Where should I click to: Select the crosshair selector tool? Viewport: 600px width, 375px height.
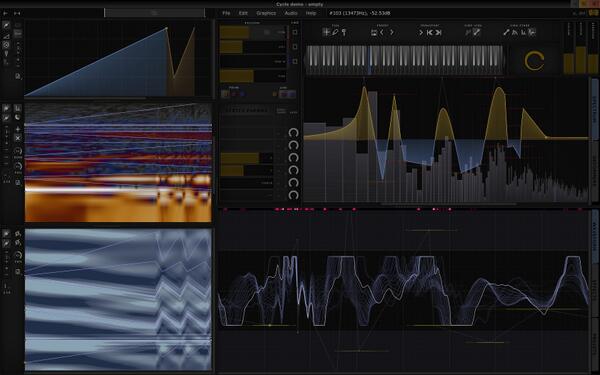tap(326, 32)
